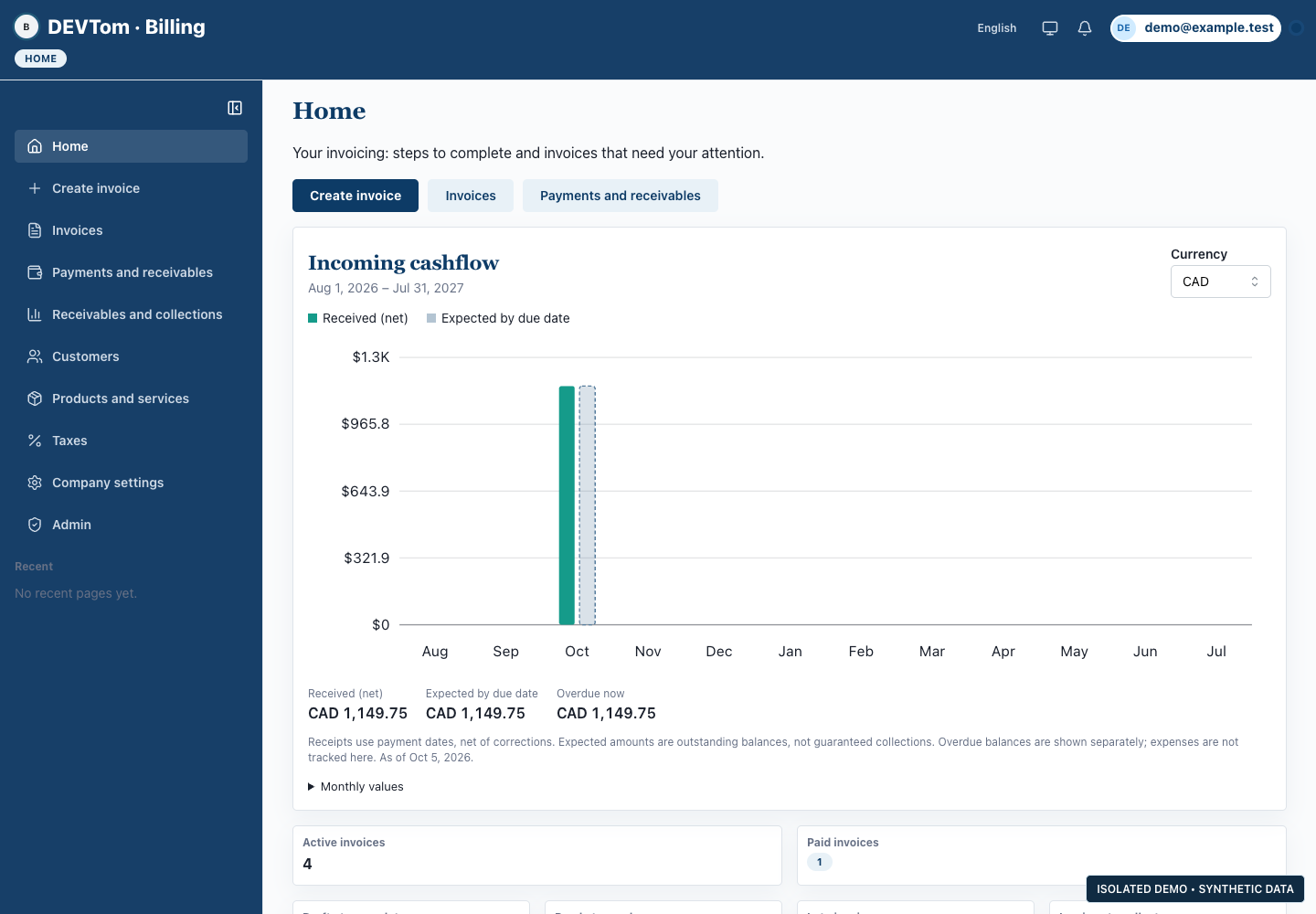The height and width of the screenshot is (914, 1316).
Task: Open Taxes page from sidebar
Action: pyautogui.click(x=131, y=441)
